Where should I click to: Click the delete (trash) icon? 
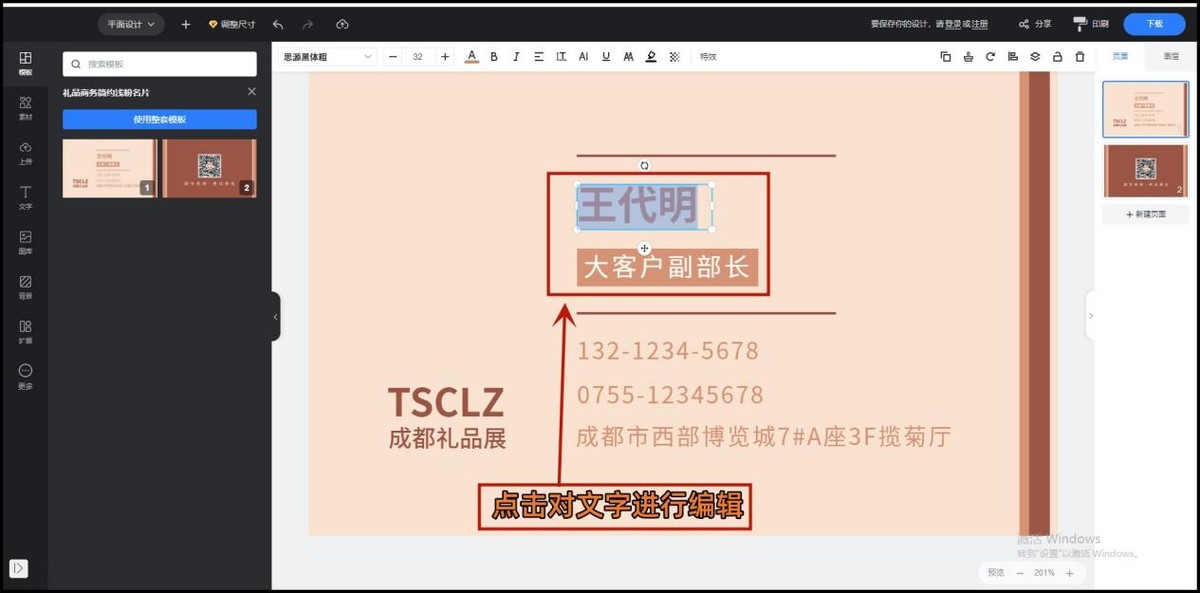point(1080,57)
